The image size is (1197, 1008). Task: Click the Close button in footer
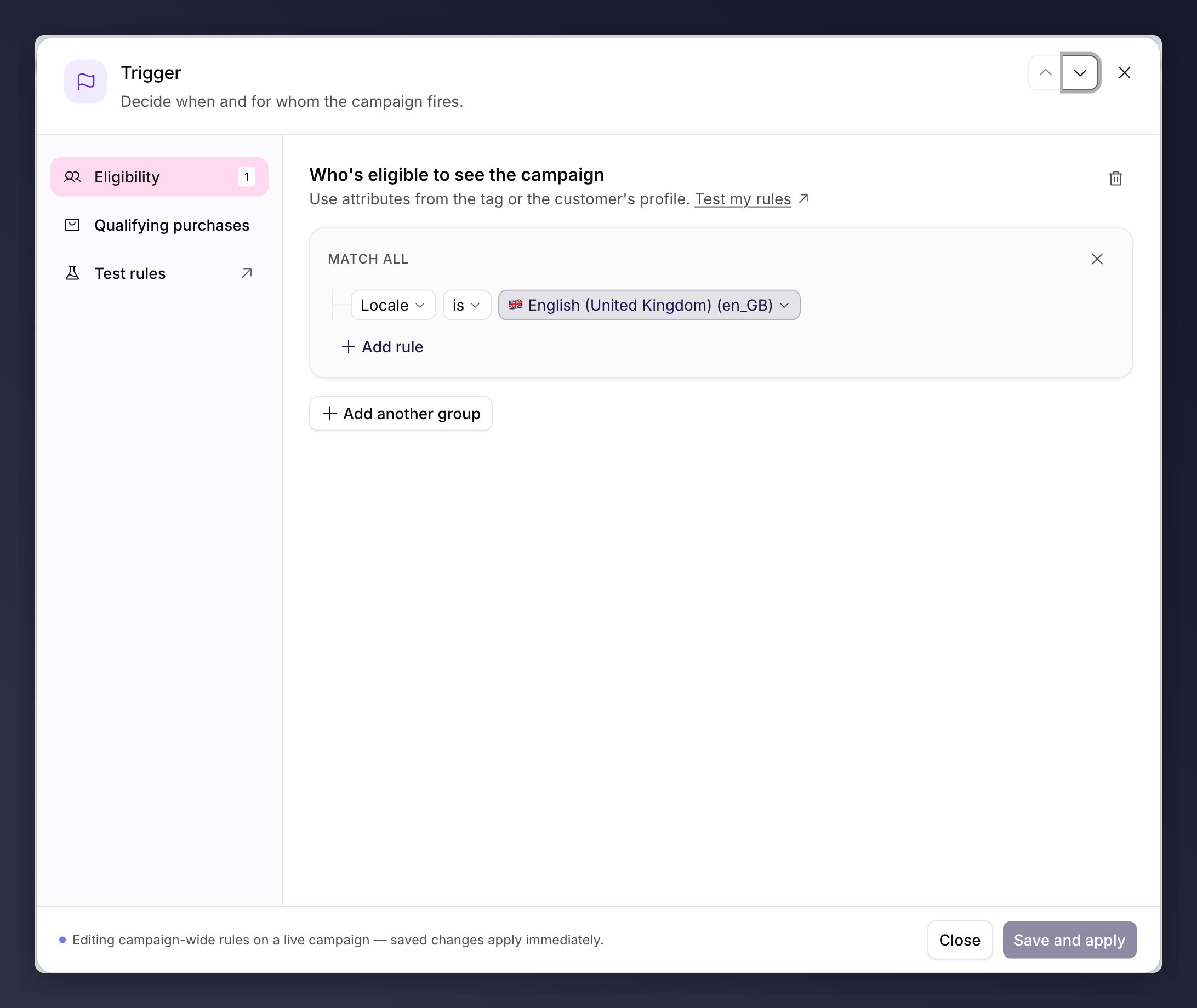[959, 940]
